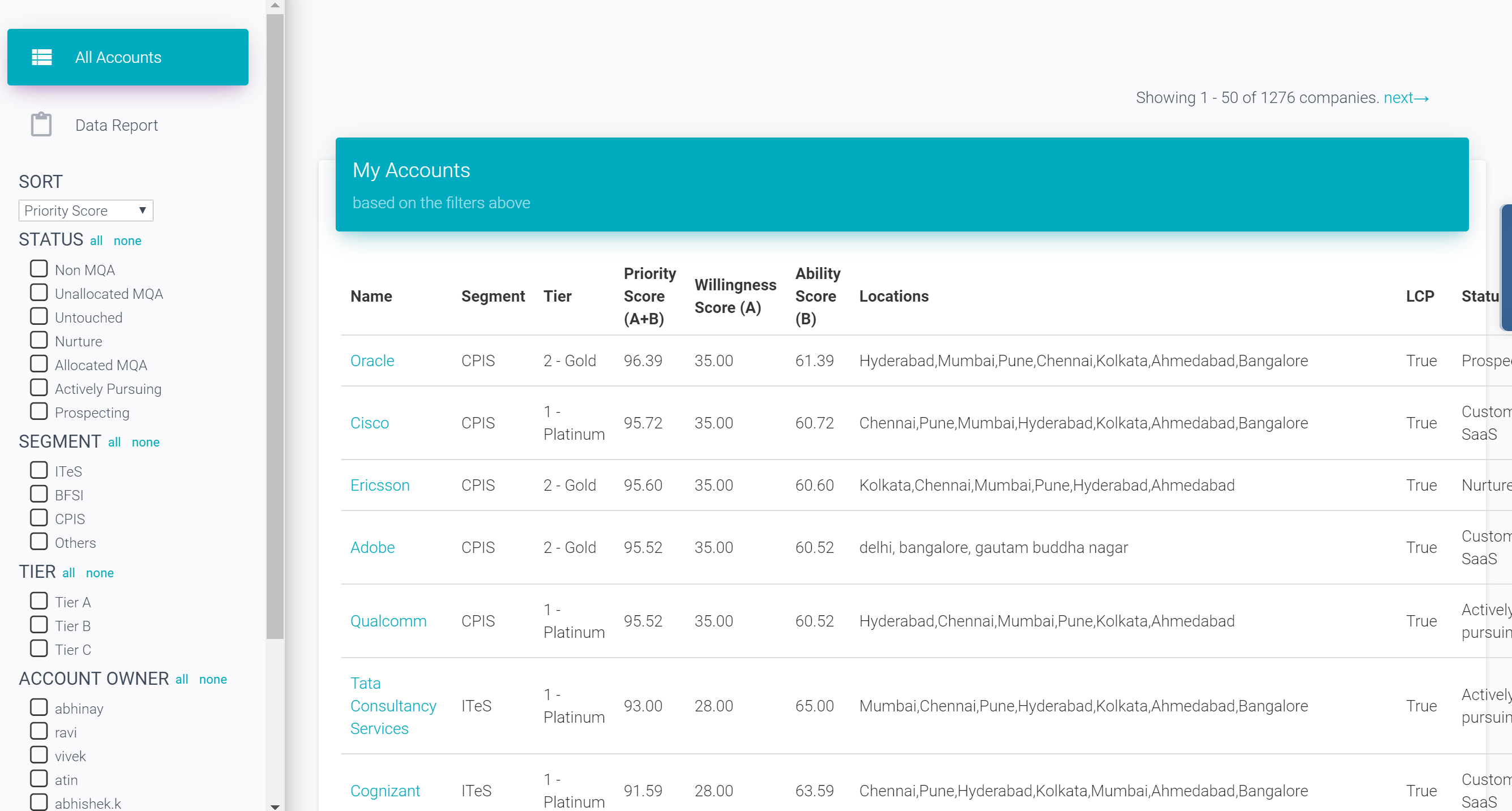Clear ACCOUNT OWNER filters with none link
This screenshot has width=1512, height=811.
(213, 679)
